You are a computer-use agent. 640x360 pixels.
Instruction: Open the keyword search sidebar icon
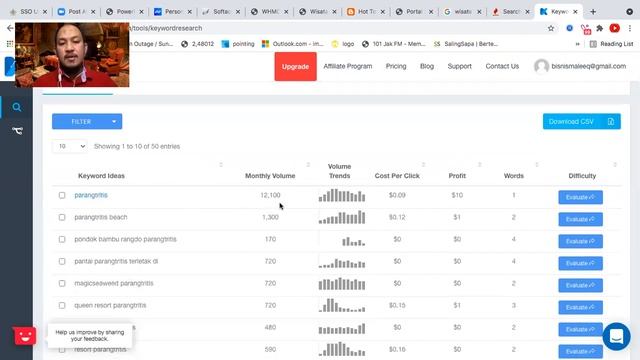(17, 107)
